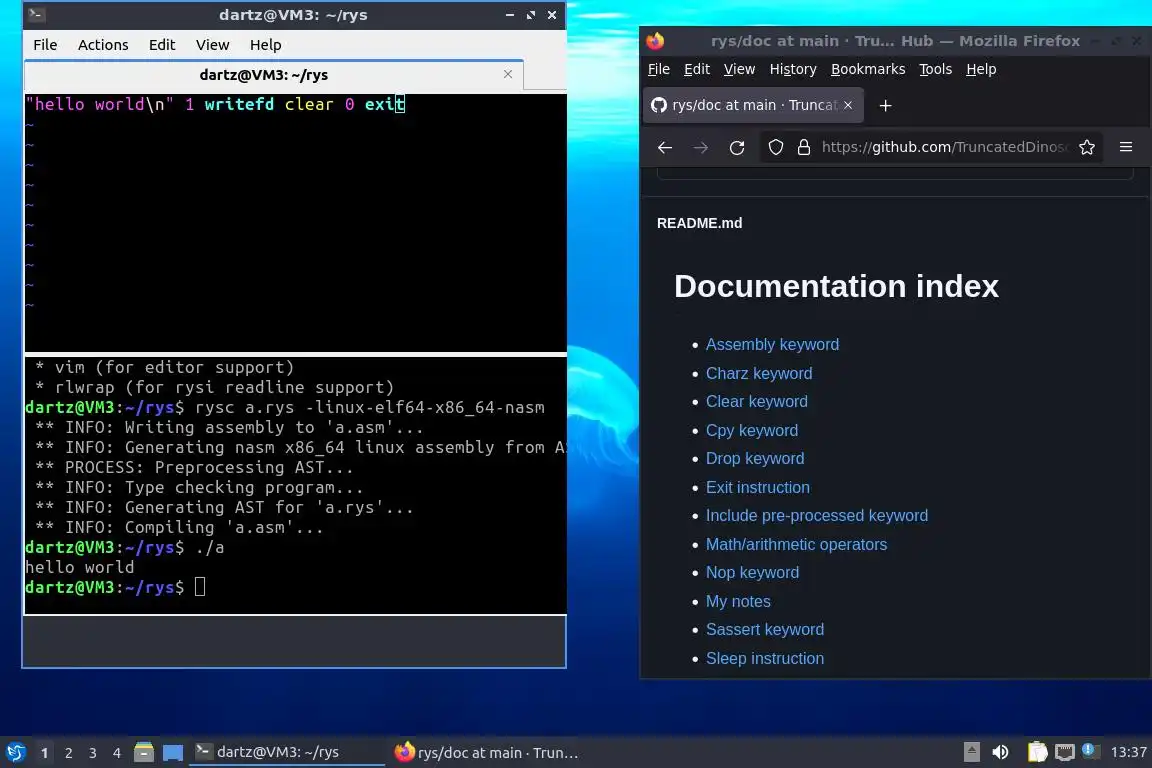The image size is (1152, 768).
Task: Open Clear keyword link
Action: [757, 401]
